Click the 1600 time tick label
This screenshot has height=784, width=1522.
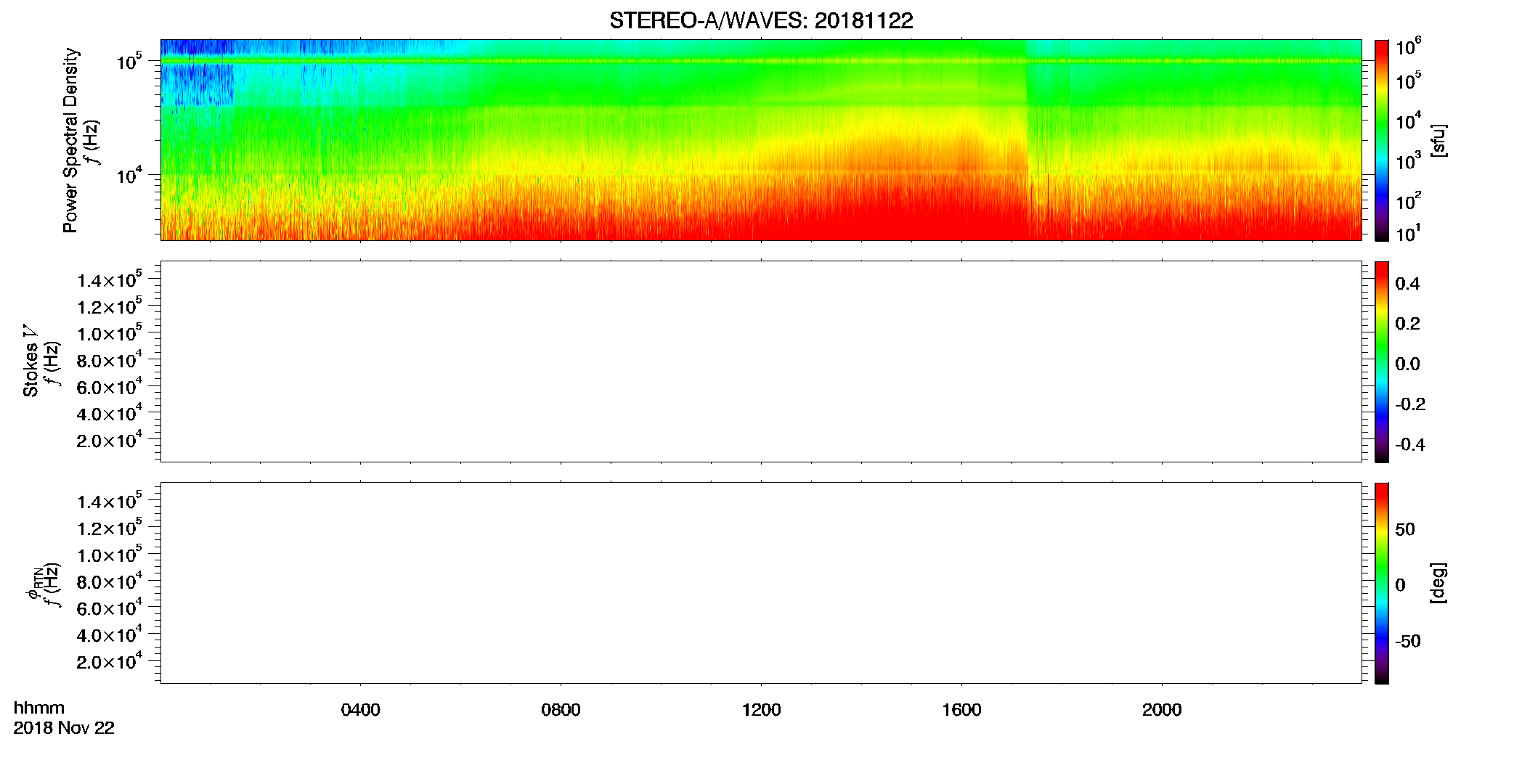click(x=961, y=710)
